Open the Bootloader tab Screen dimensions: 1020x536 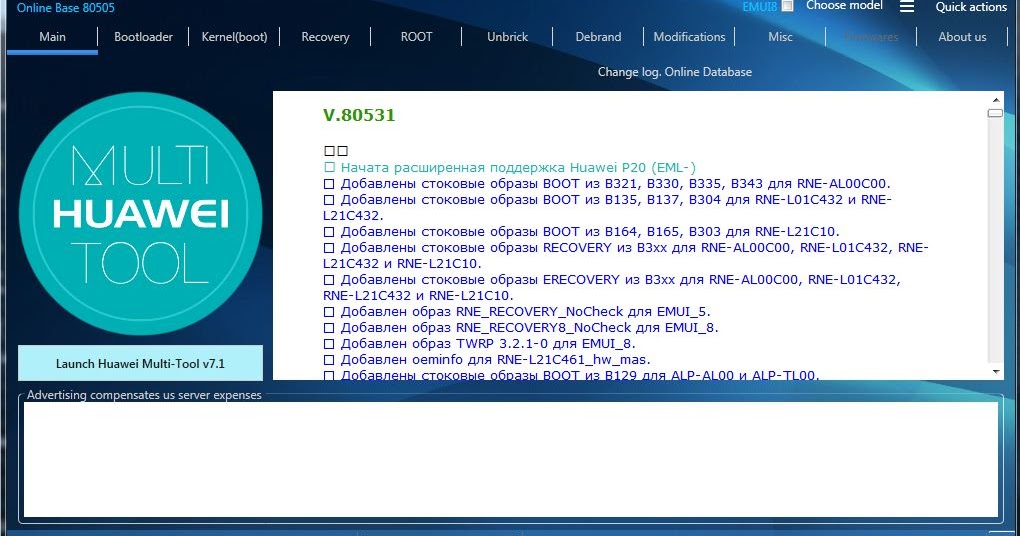pos(143,37)
